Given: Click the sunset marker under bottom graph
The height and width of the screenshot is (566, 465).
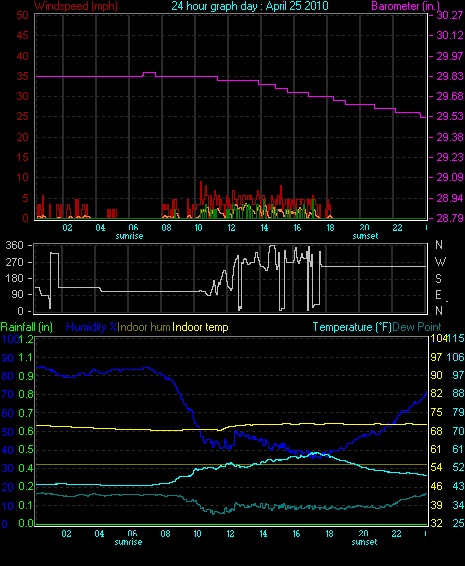Looking at the screenshot, I should (364, 542).
